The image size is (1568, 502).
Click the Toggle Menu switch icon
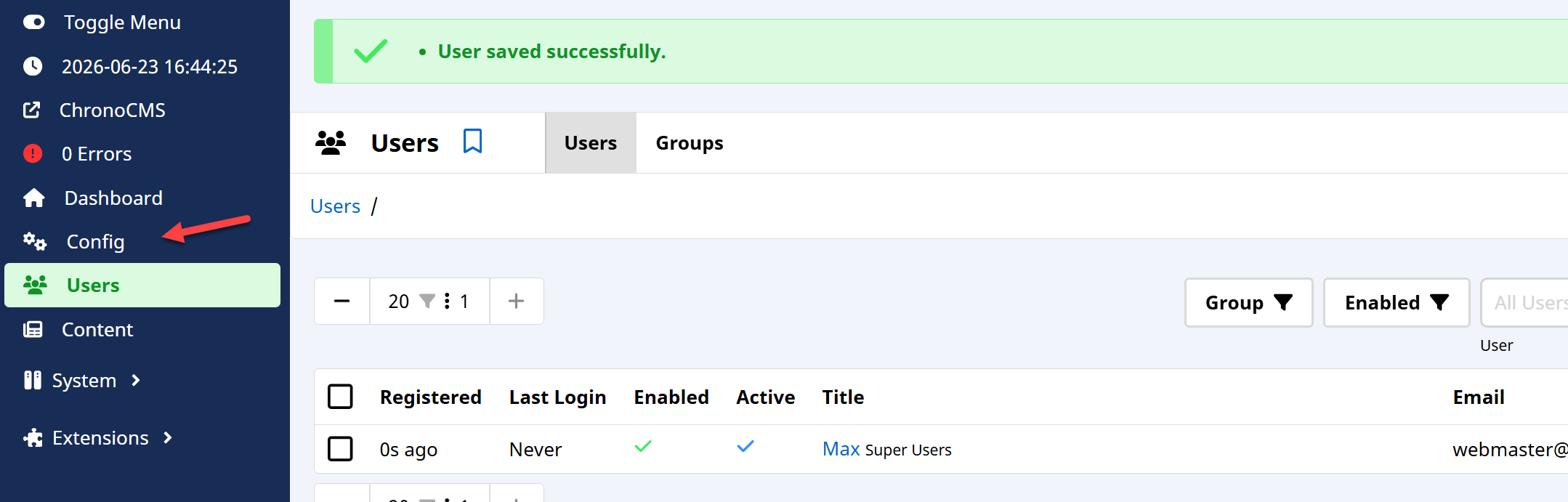(x=33, y=23)
